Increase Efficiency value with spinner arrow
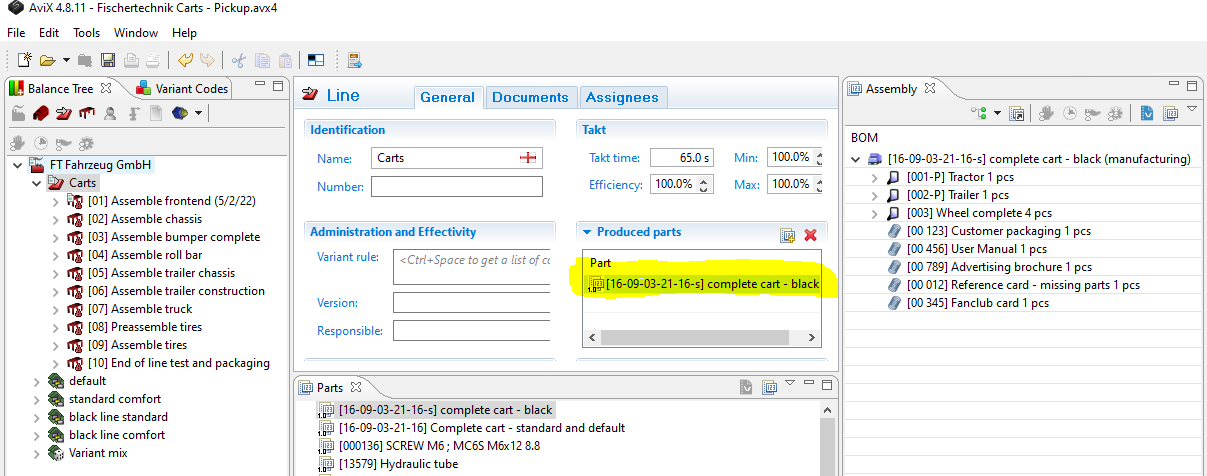The height and width of the screenshot is (476, 1207). (705, 180)
